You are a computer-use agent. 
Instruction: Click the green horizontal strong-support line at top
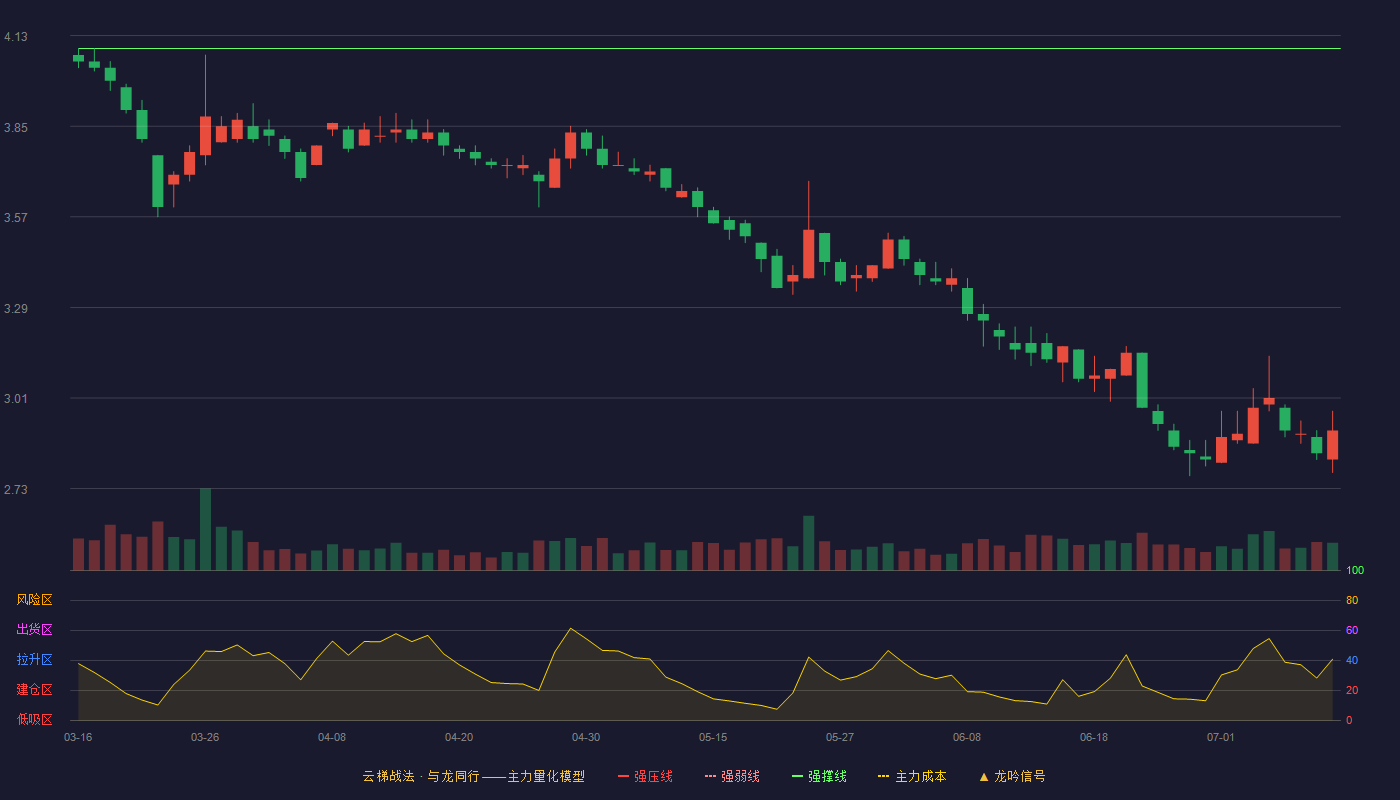(x=709, y=48)
